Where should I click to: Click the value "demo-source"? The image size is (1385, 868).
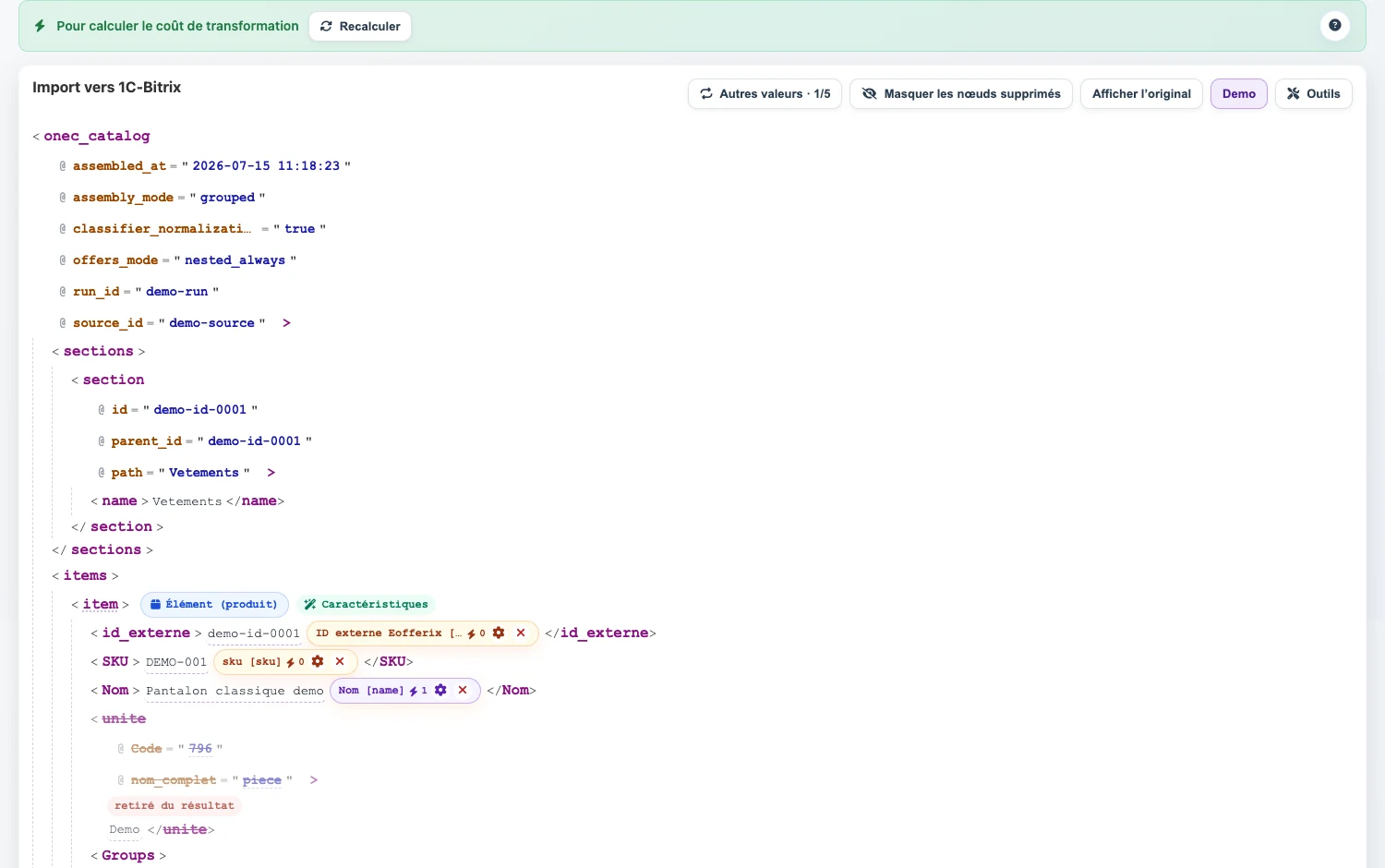click(x=211, y=322)
